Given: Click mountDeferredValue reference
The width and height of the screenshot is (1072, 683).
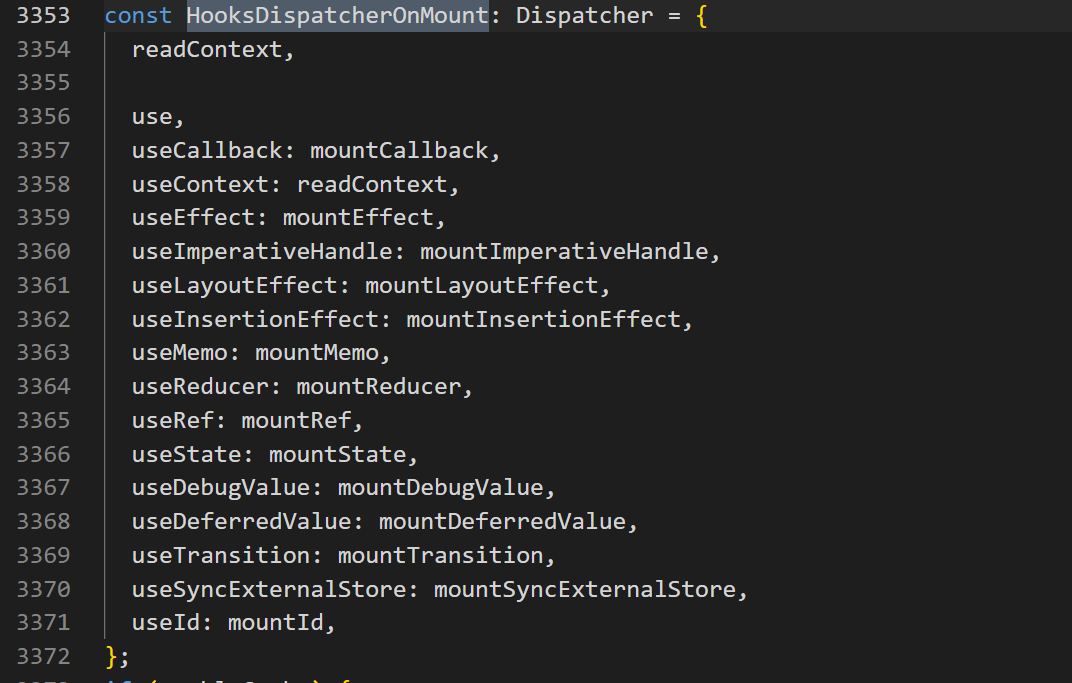Looking at the screenshot, I should pos(502,522).
